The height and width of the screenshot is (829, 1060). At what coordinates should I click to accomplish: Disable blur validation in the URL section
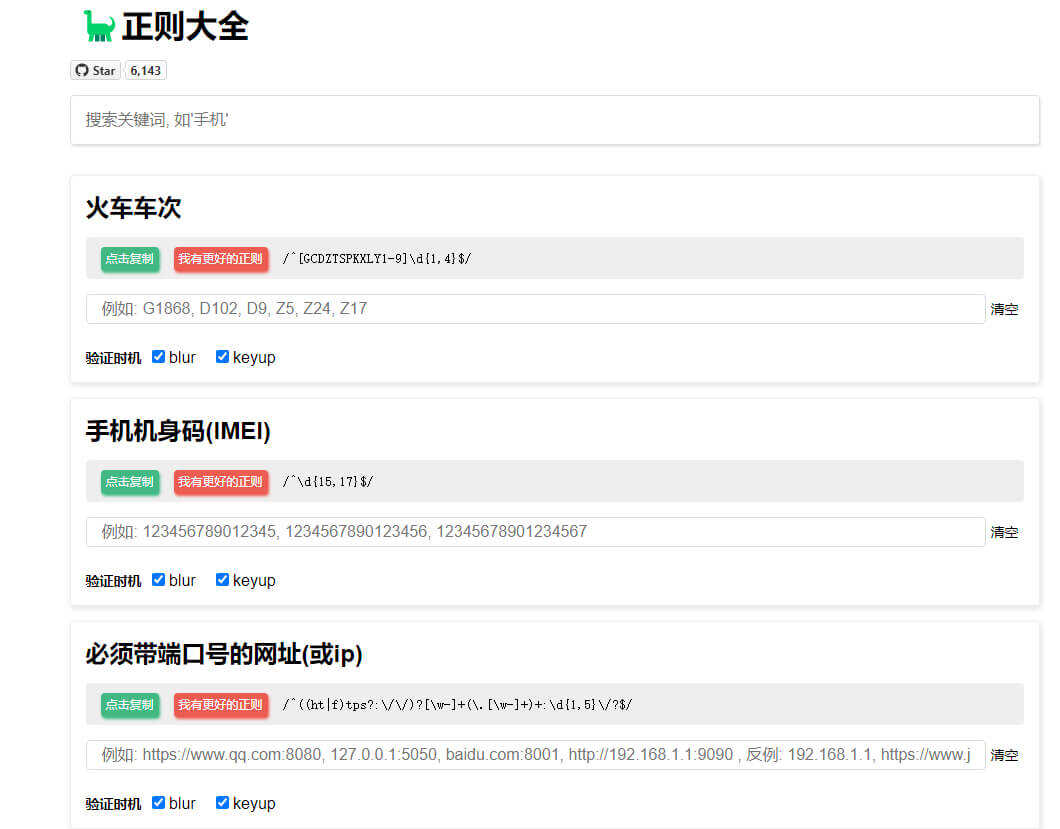[158, 802]
